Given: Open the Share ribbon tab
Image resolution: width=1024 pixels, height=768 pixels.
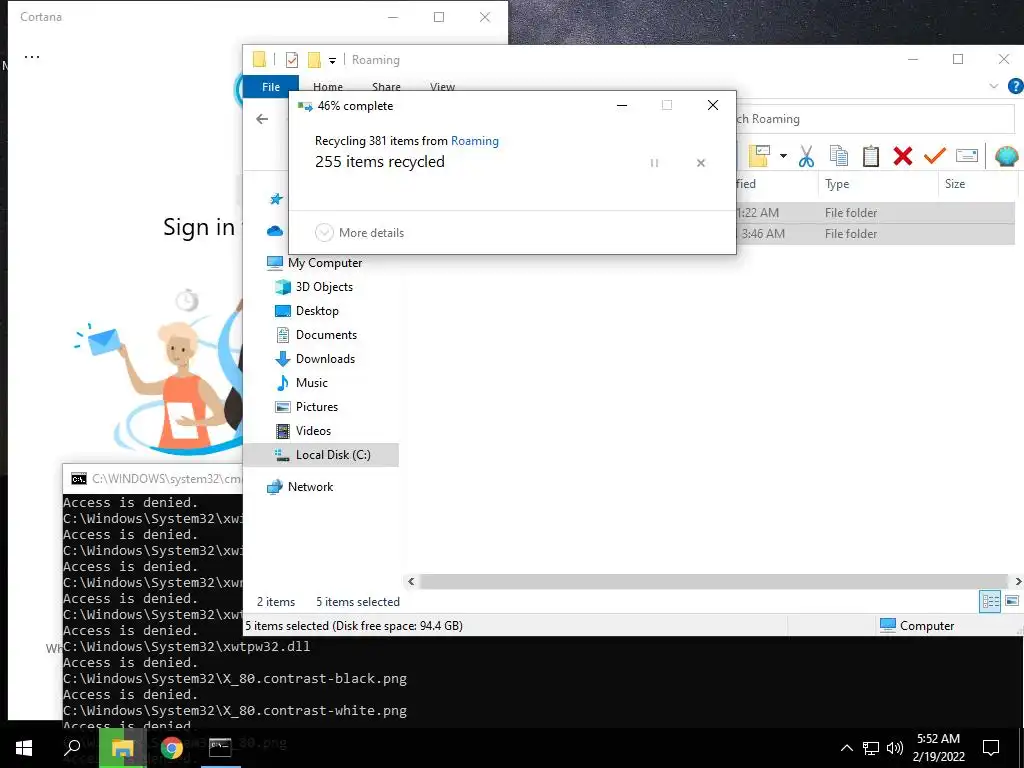Looking at the screenshot, I should (x=386, y=87).
